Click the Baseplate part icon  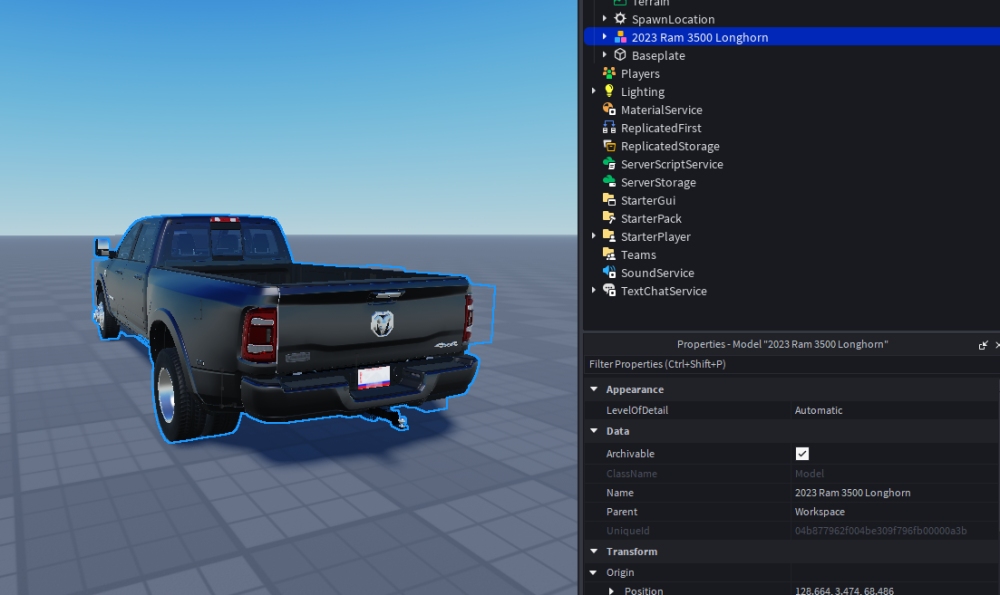pyautogui.click(x=620, y=55)
